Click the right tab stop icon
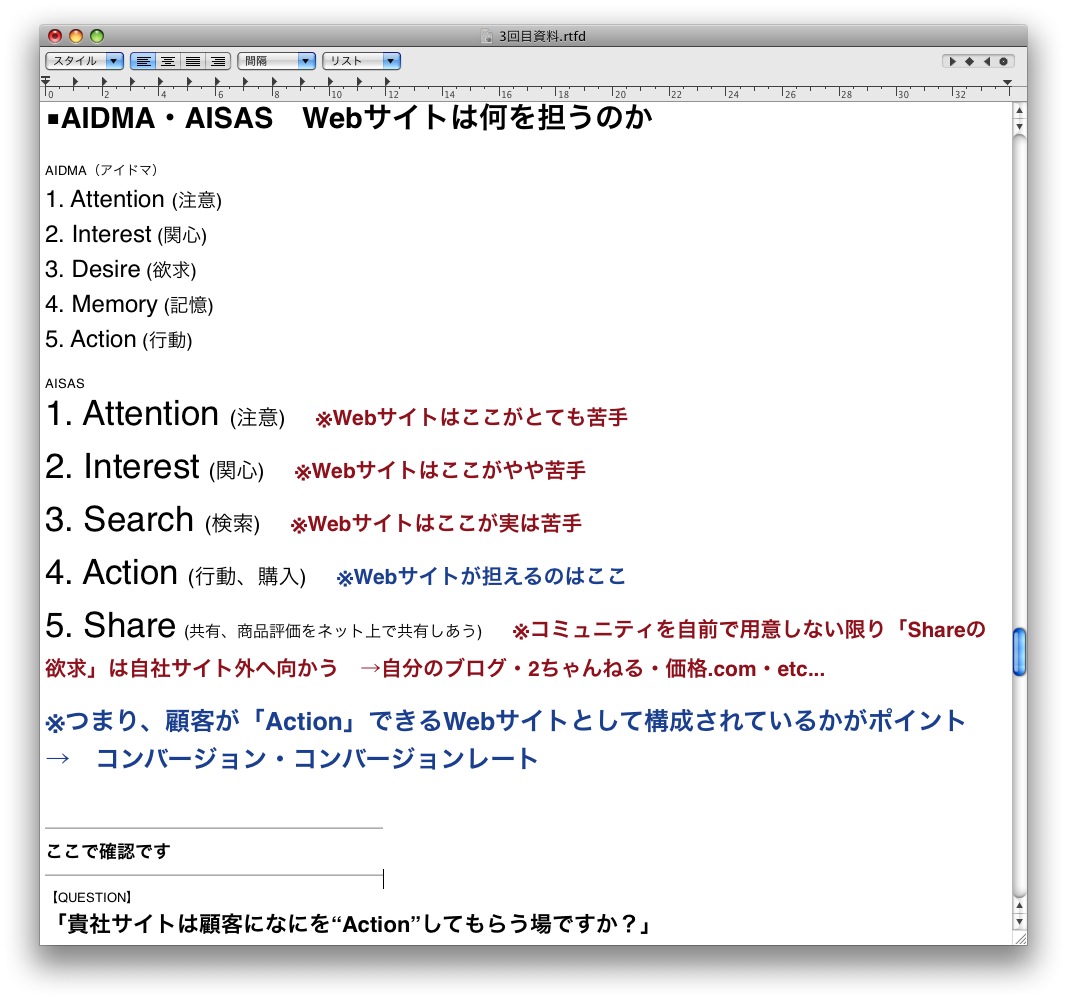The image size is (1067, 1000). tap(986, 61)
